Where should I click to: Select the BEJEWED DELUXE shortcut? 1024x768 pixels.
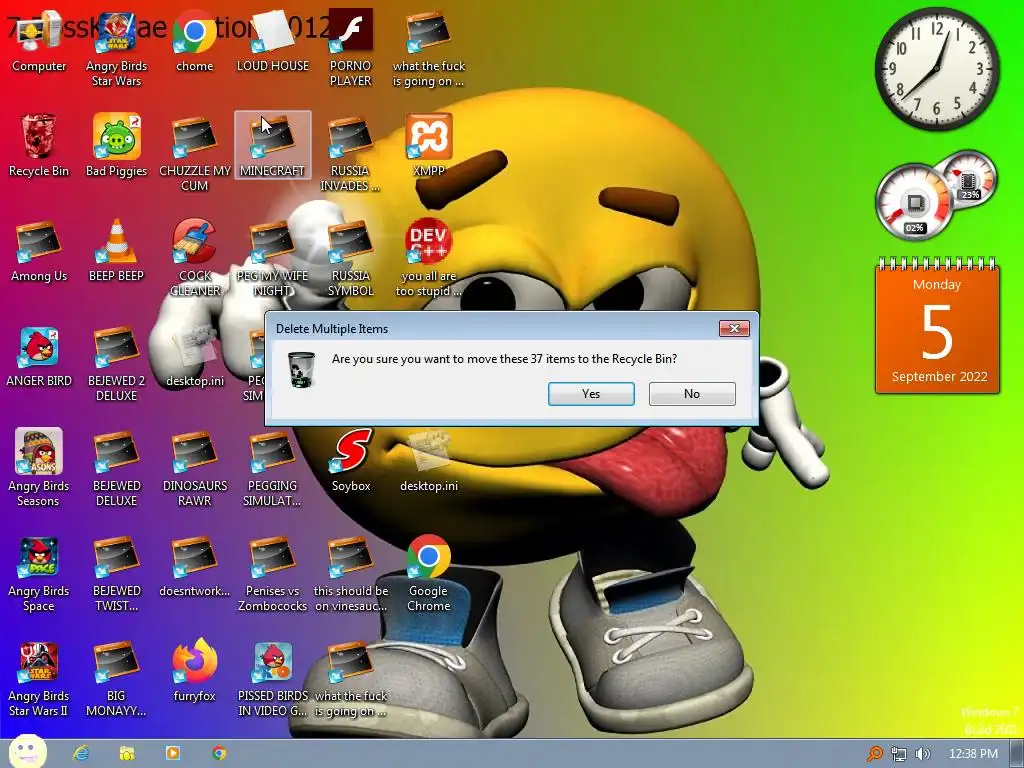tap(116, 469)
